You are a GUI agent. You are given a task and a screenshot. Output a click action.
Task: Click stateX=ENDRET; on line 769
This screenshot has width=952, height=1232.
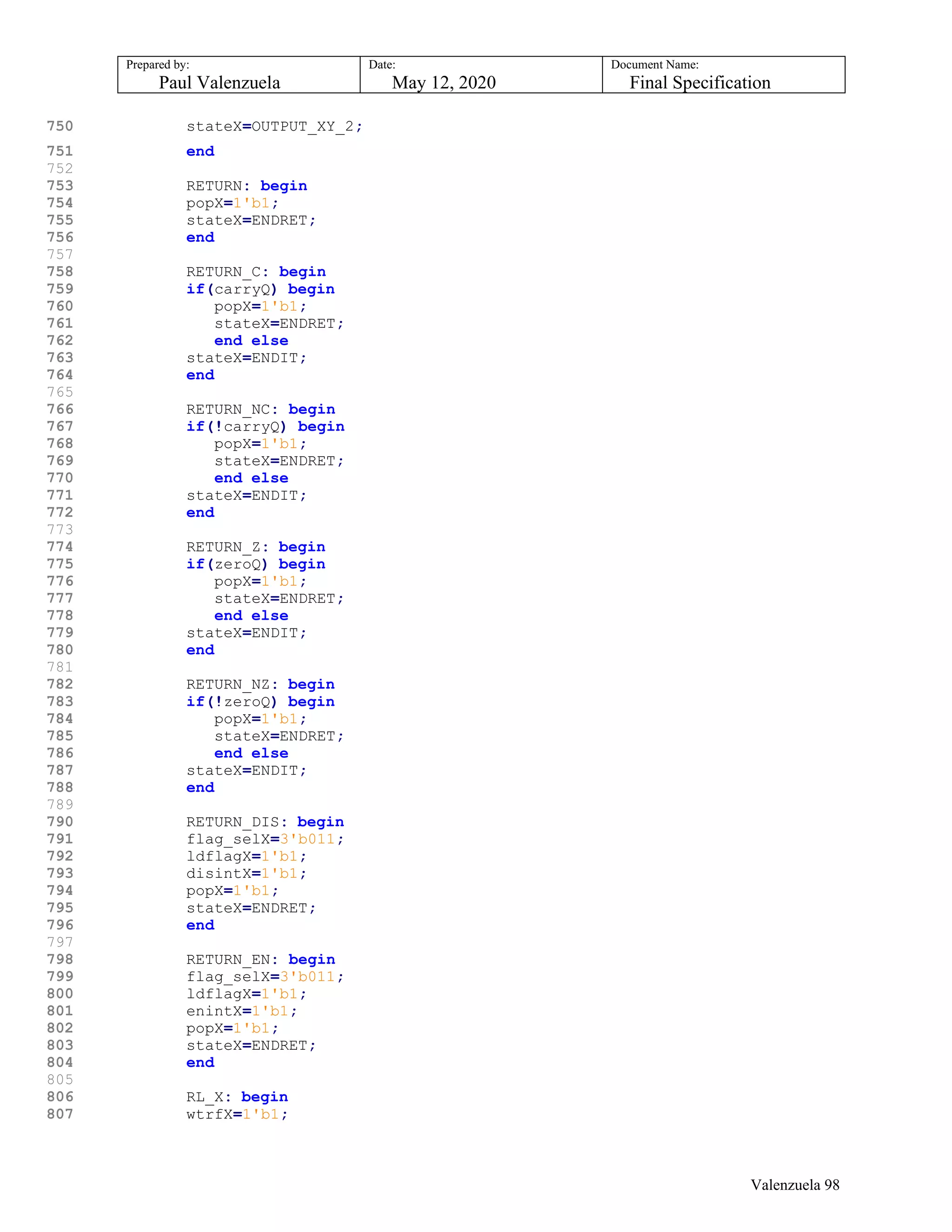click(x=279, y=461)
